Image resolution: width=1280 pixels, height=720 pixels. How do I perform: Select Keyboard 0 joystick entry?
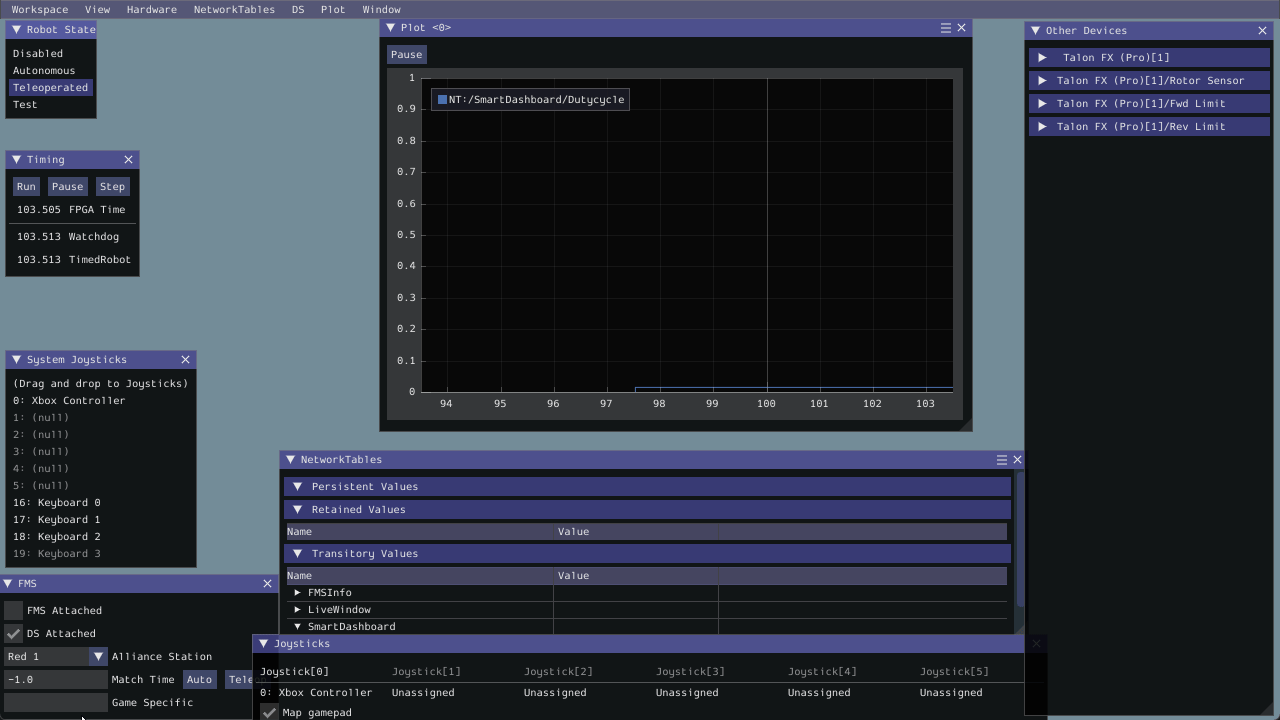[x=57, y=502]
